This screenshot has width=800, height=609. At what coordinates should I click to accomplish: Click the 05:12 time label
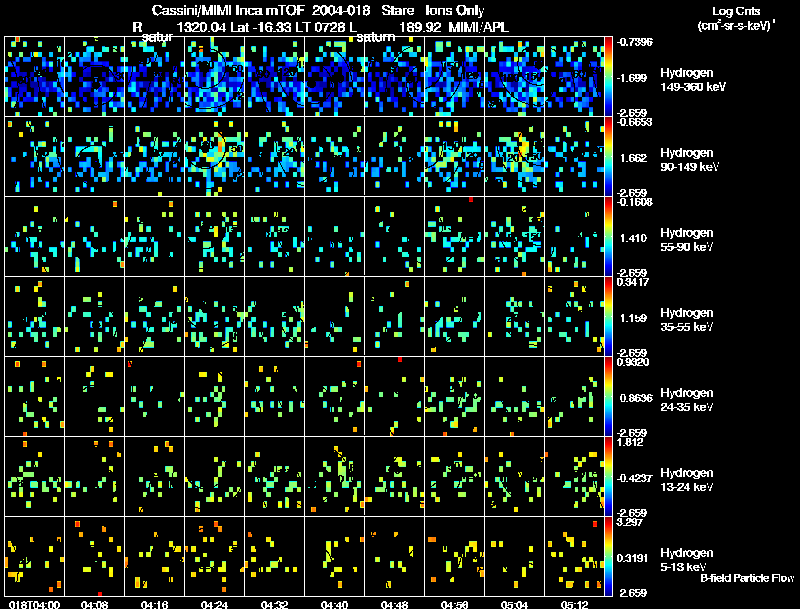pos(574,605)
